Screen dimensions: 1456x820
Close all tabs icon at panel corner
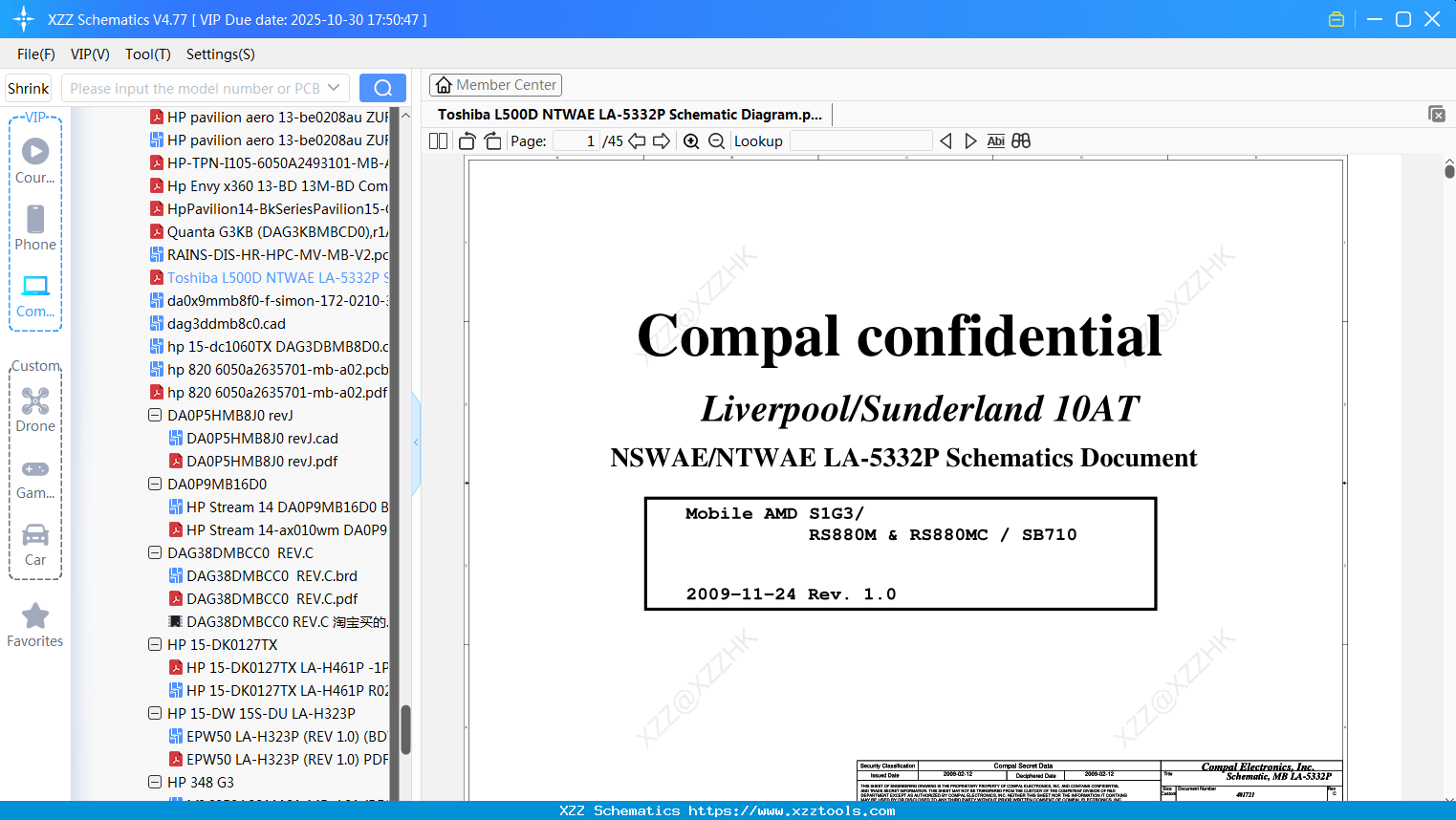point(1437,114)
